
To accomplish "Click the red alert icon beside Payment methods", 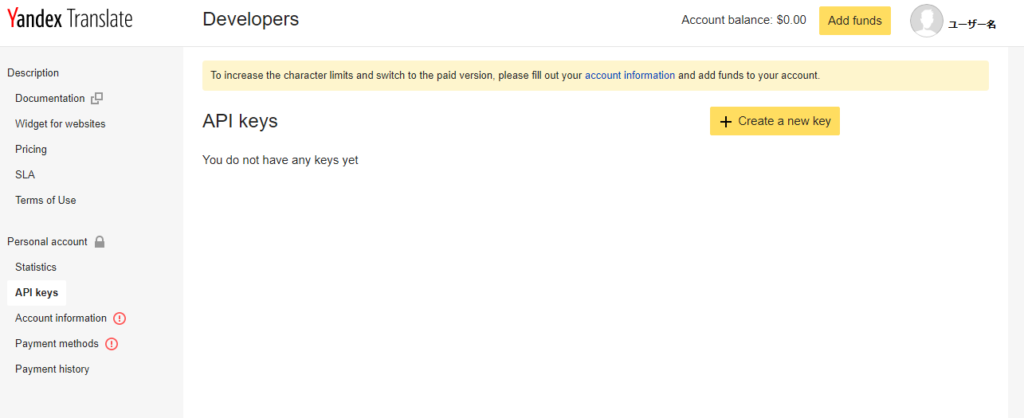I will (x=112, y=344).
